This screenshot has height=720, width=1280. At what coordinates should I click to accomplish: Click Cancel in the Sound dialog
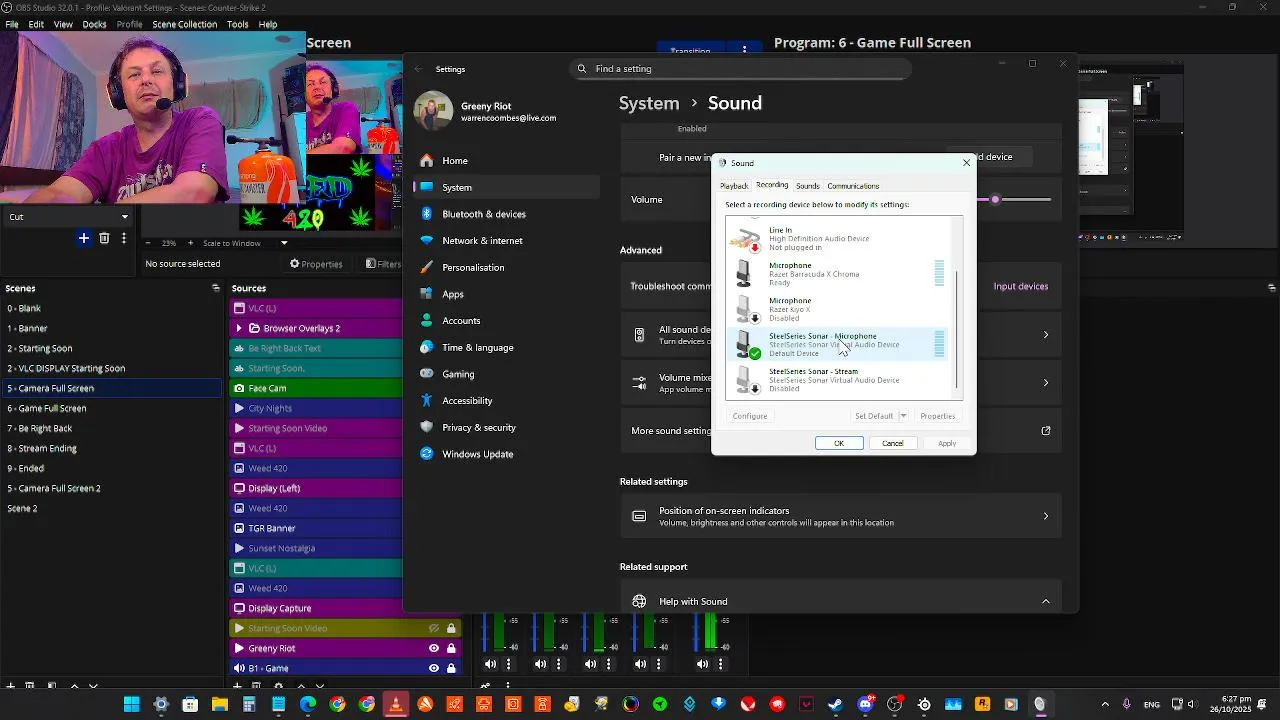tap(893, 443)
